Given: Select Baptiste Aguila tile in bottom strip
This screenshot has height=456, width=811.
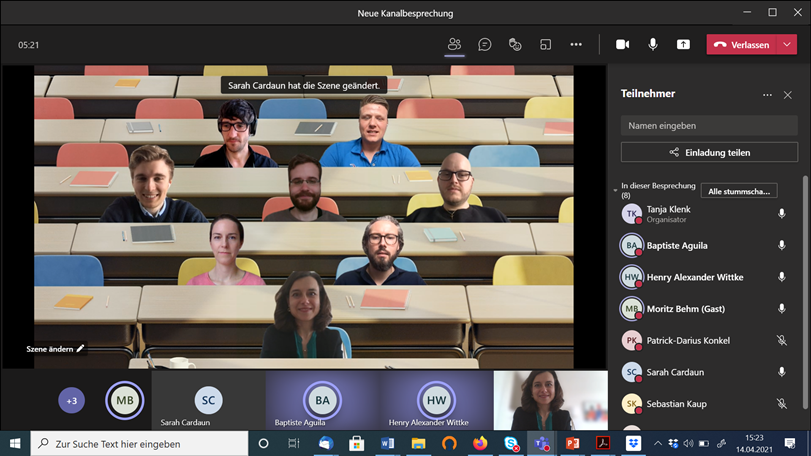Looking at the screenshot, I should (322, 400).
